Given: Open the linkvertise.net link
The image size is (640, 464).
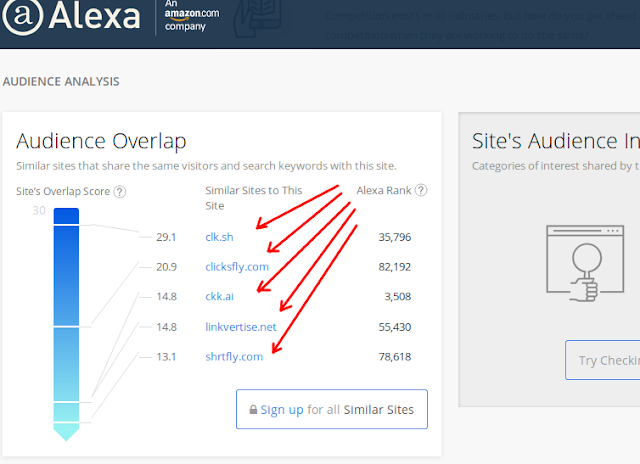Looking at the screenshot, I should pos(241,327).
